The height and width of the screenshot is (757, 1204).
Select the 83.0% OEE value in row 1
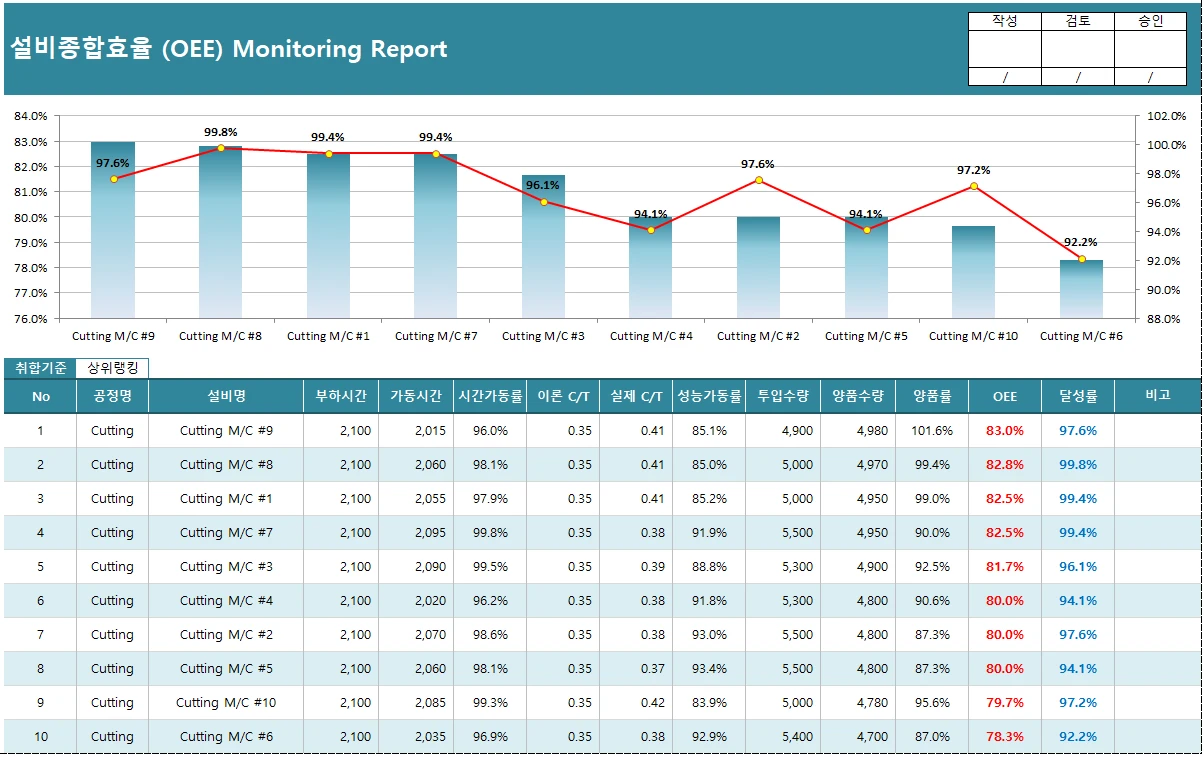tap(1004, 431)
